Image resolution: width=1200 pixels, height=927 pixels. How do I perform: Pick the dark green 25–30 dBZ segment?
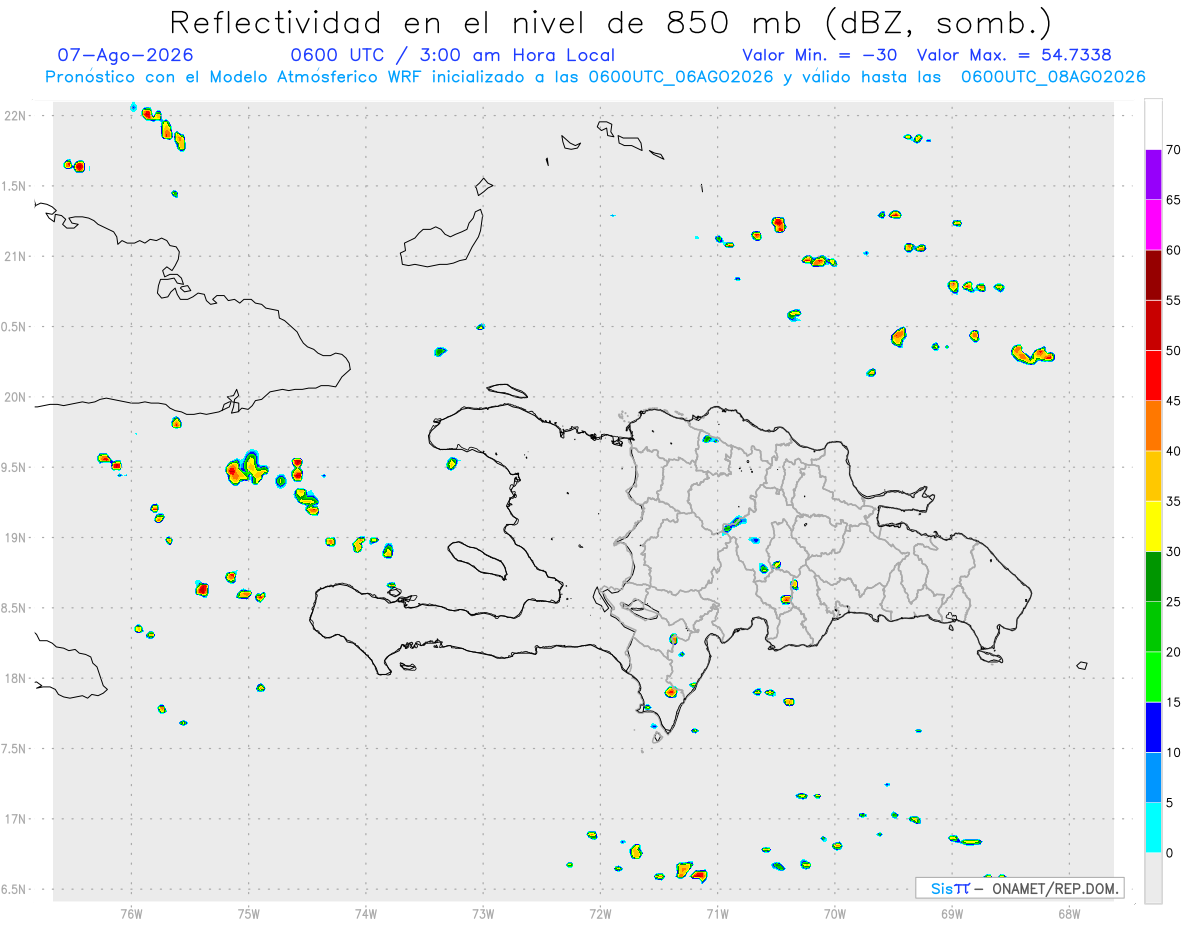tap(1153, 577)
